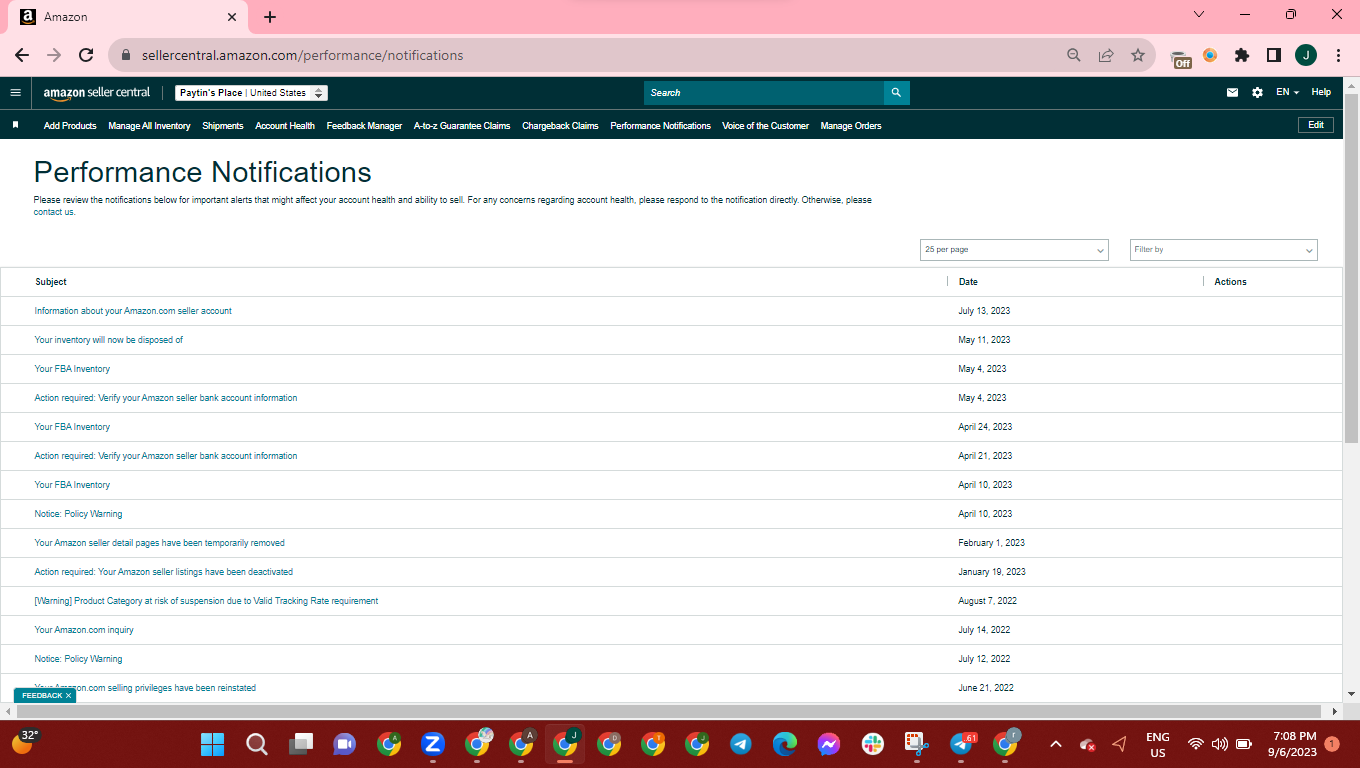Click the bookmark flag icon beside Add Products

tap(16, 126)
